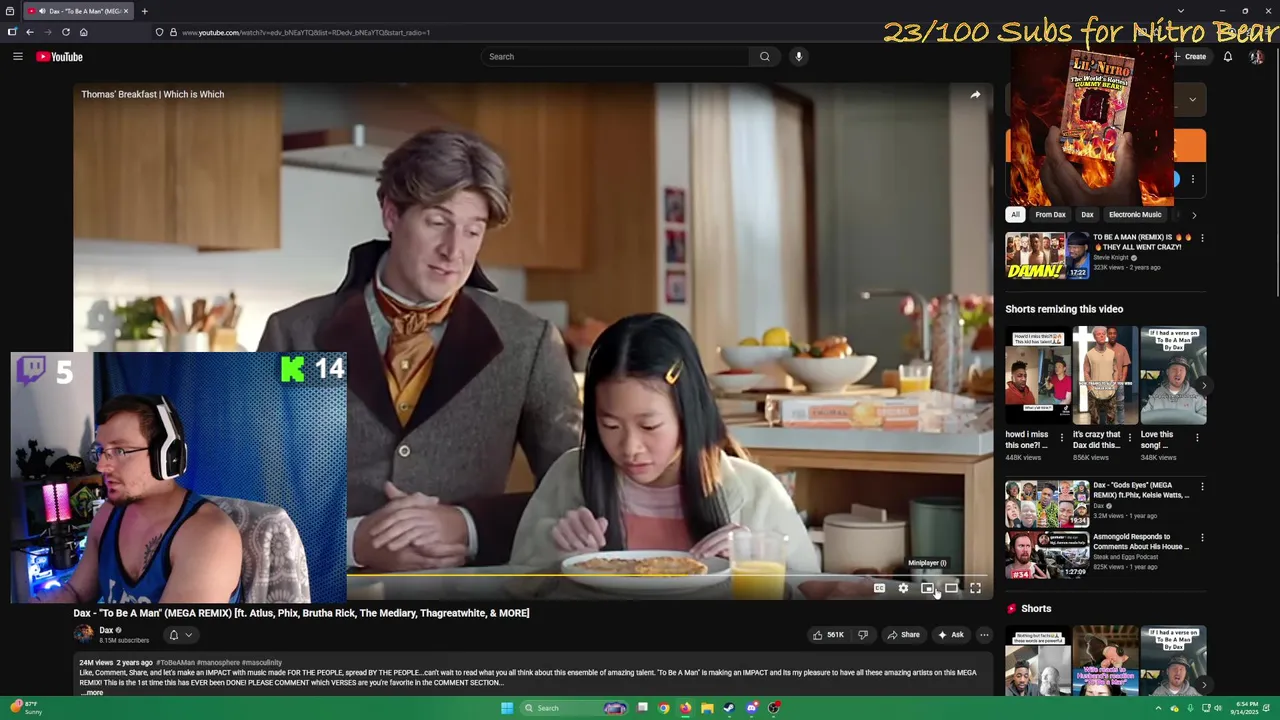Open options for 'Gods Eyes' video

[x=1202, y=487]
